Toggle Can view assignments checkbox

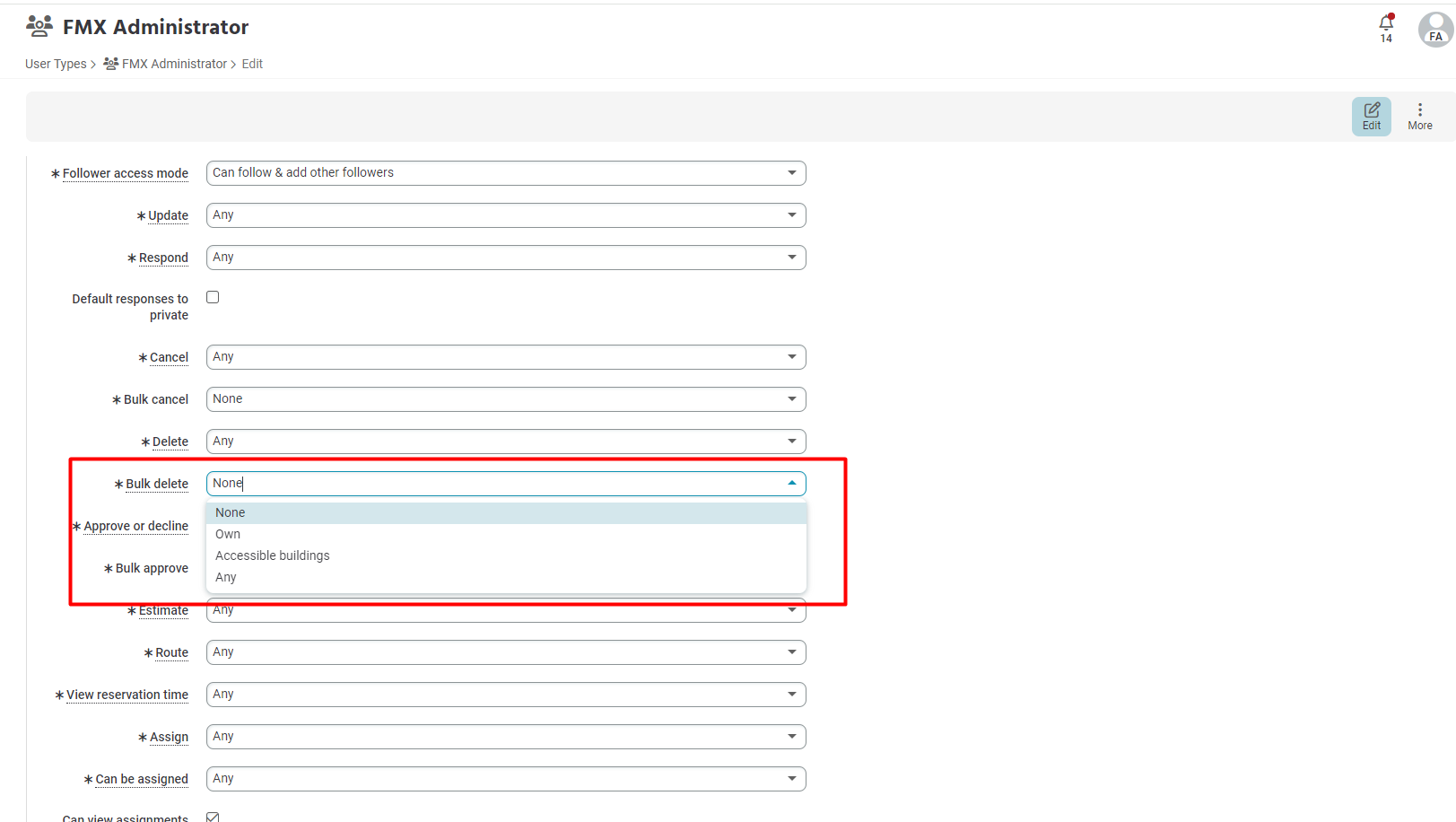click(x=213, y=817)
